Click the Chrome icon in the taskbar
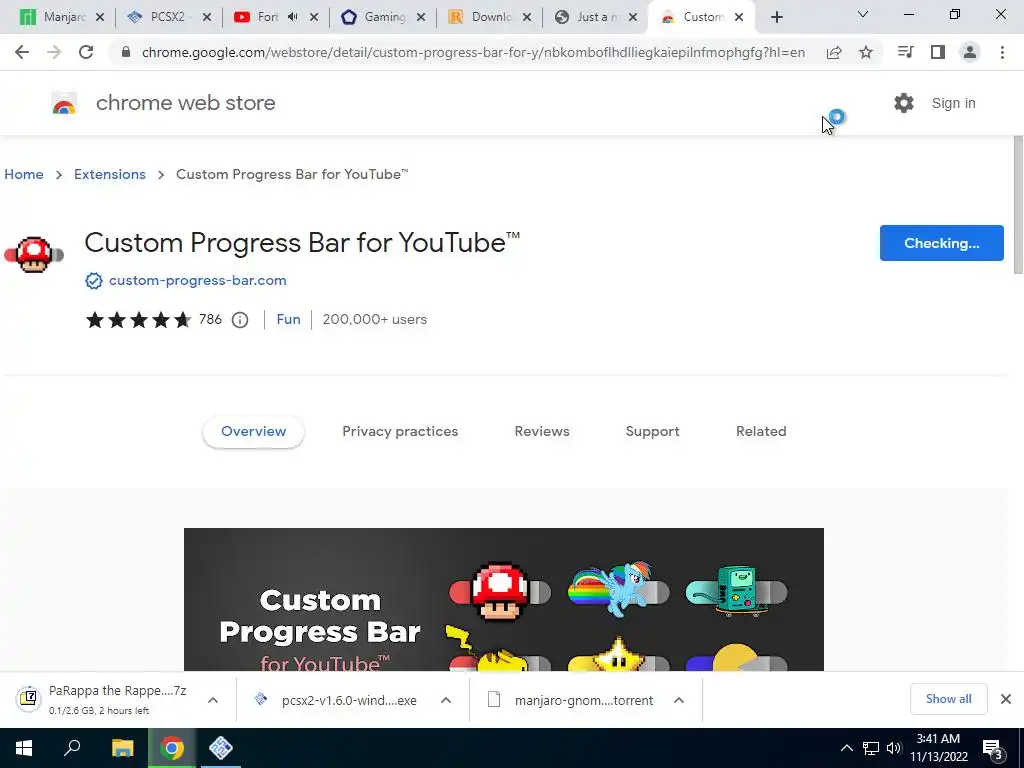 (172, 748)
